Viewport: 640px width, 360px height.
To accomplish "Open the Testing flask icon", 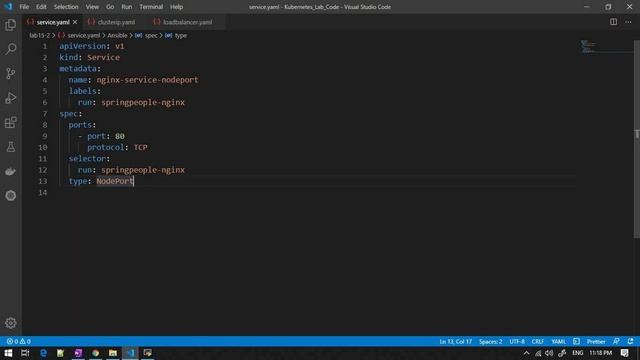I will point(11,147).
